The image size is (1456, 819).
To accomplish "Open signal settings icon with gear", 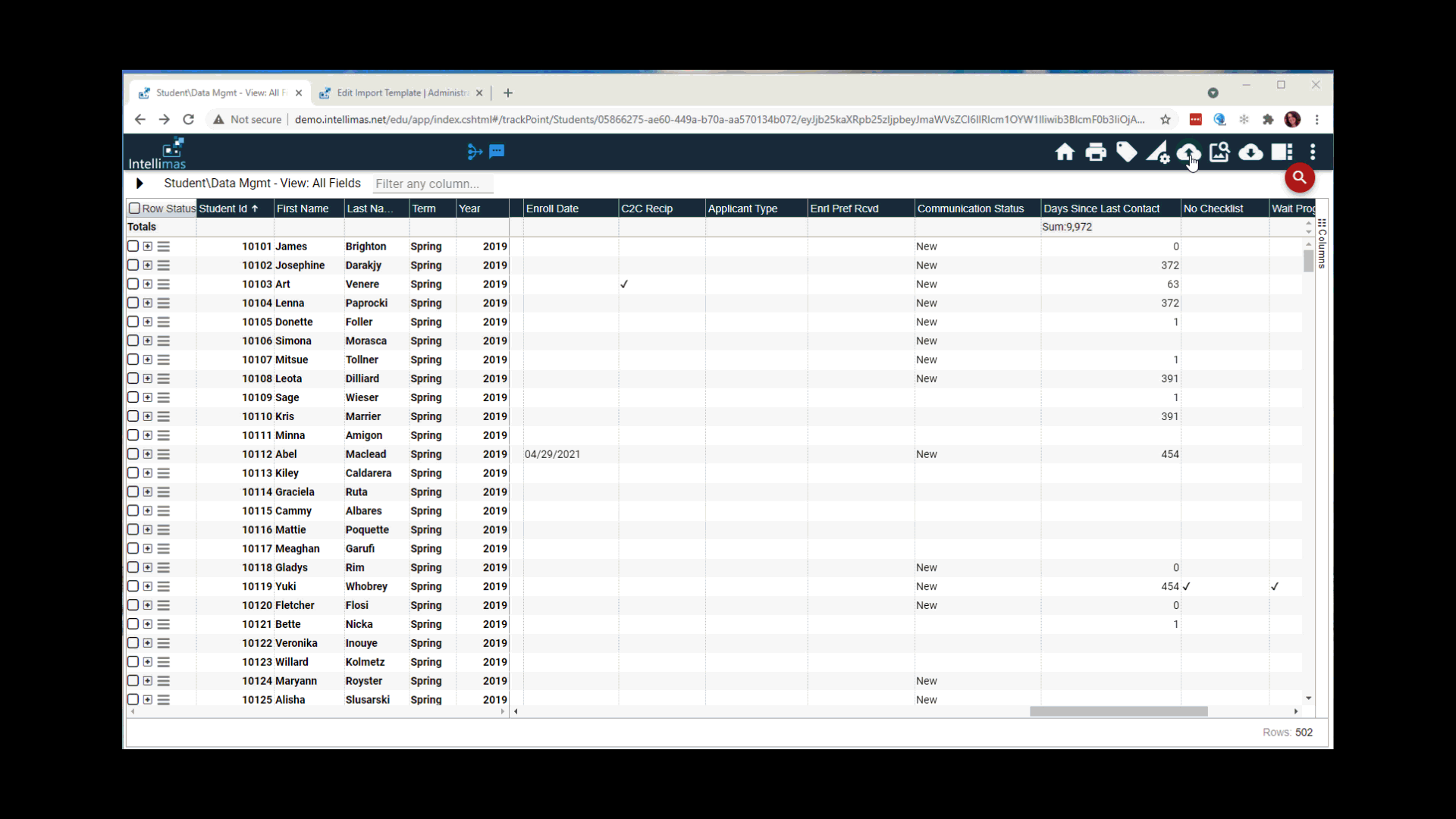I will [1158, 152].
